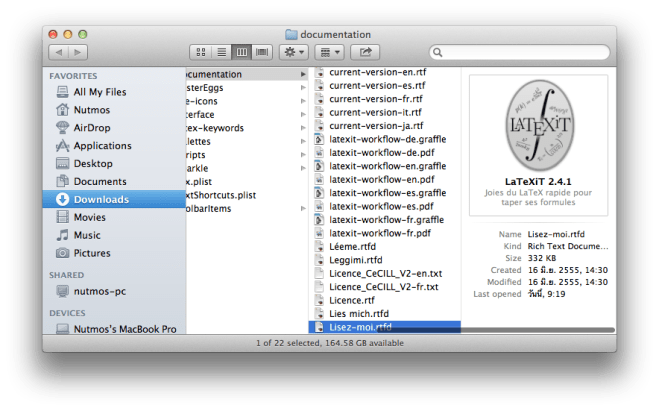Switch to Cover Flow view
The width and height of the screenshot is (659, 411).
(x=263, y=51)
